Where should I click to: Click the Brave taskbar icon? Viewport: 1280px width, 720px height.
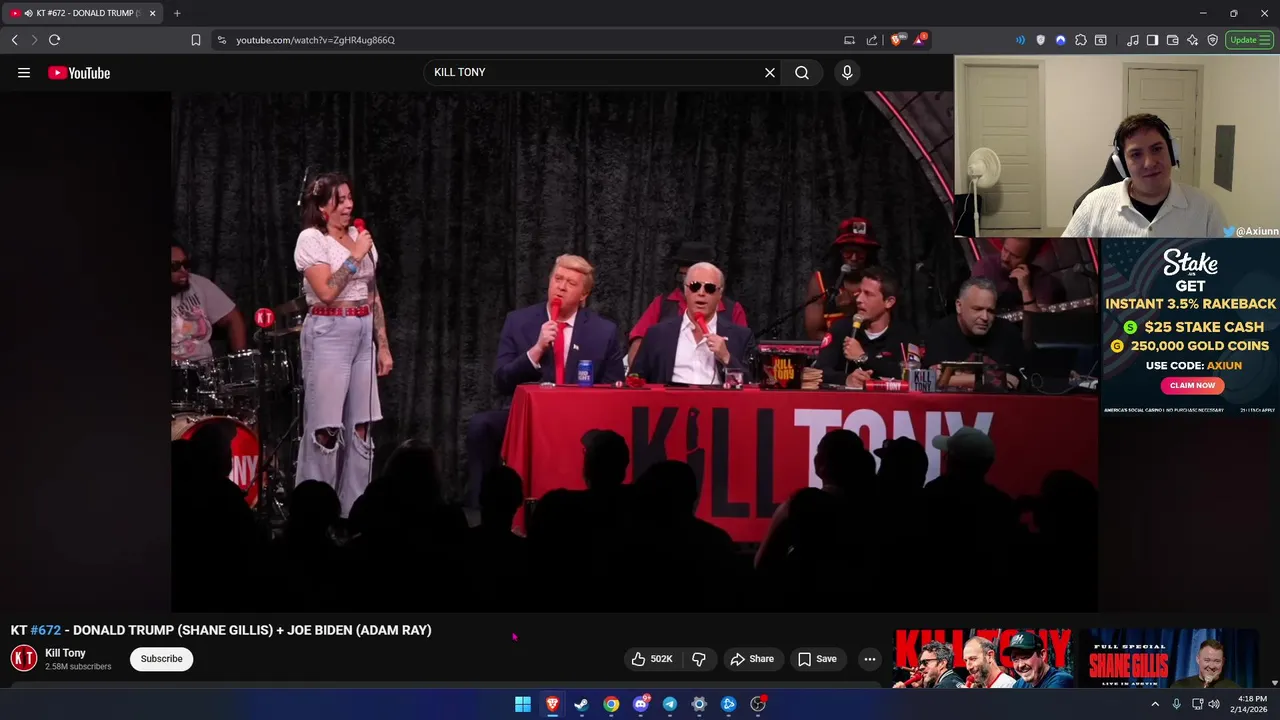pos(552,704)
